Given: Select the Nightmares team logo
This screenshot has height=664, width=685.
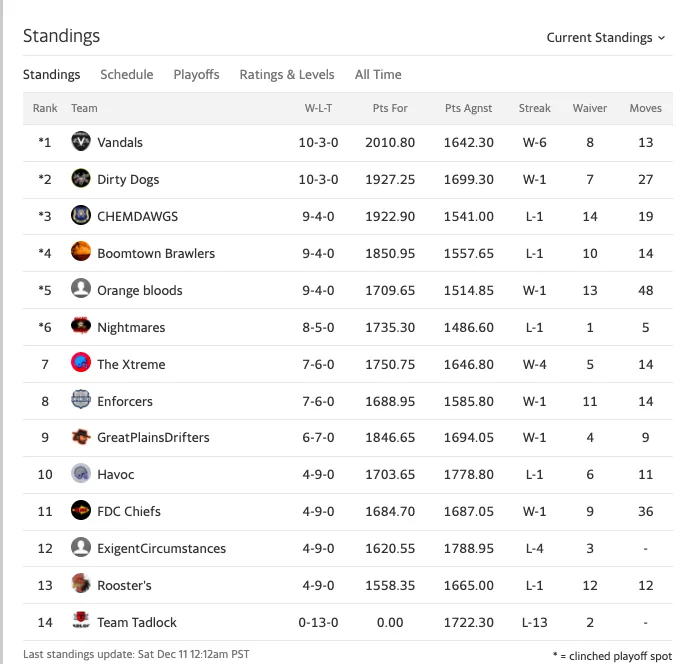Looking at the screenshot, I should [x=81, y=326].
